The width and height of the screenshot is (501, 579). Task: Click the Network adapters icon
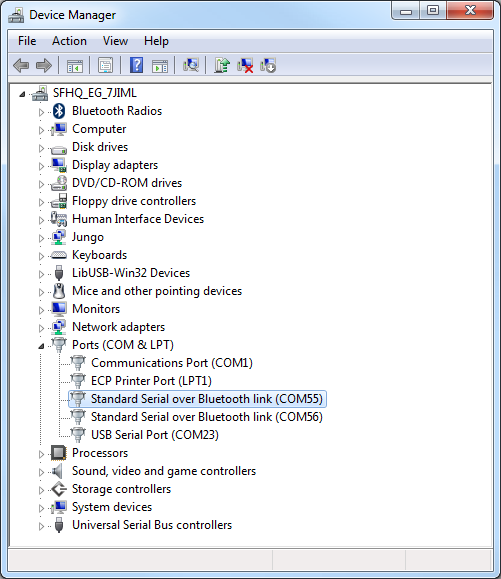point(59,327)
